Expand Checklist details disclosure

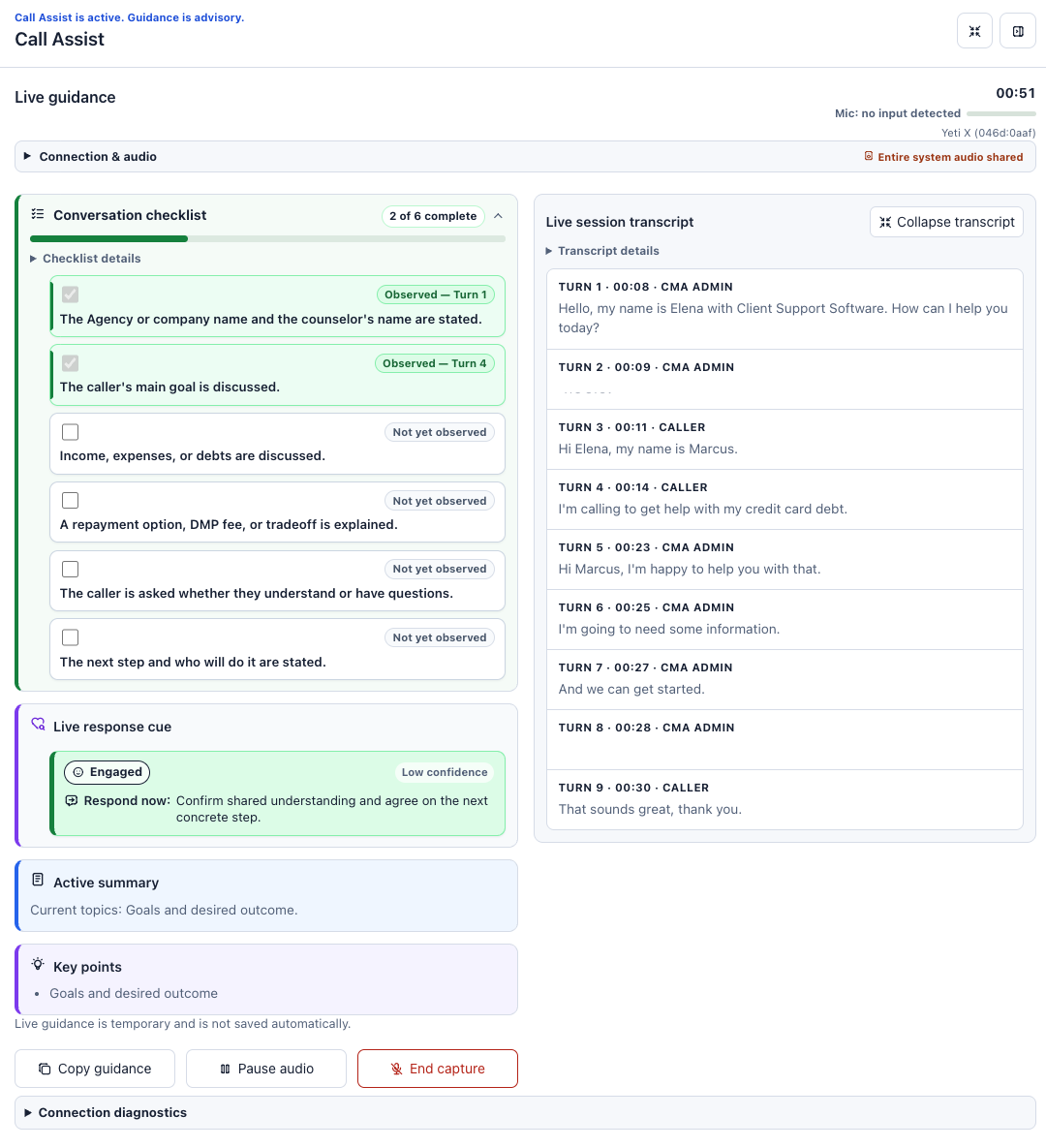[85, 259]
